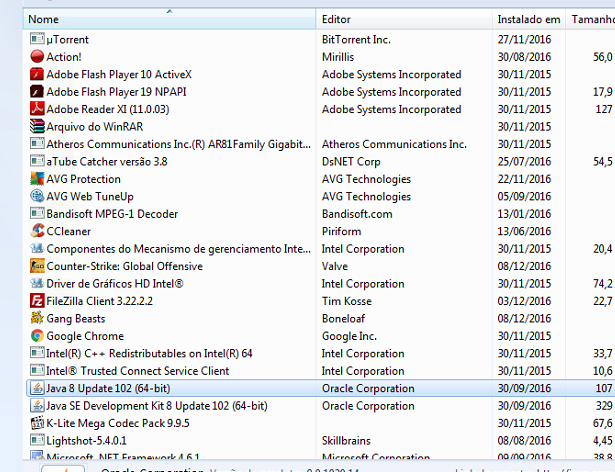
Task: Click the Java 8 Update 102 icon
Action: (x=37, y=388)
